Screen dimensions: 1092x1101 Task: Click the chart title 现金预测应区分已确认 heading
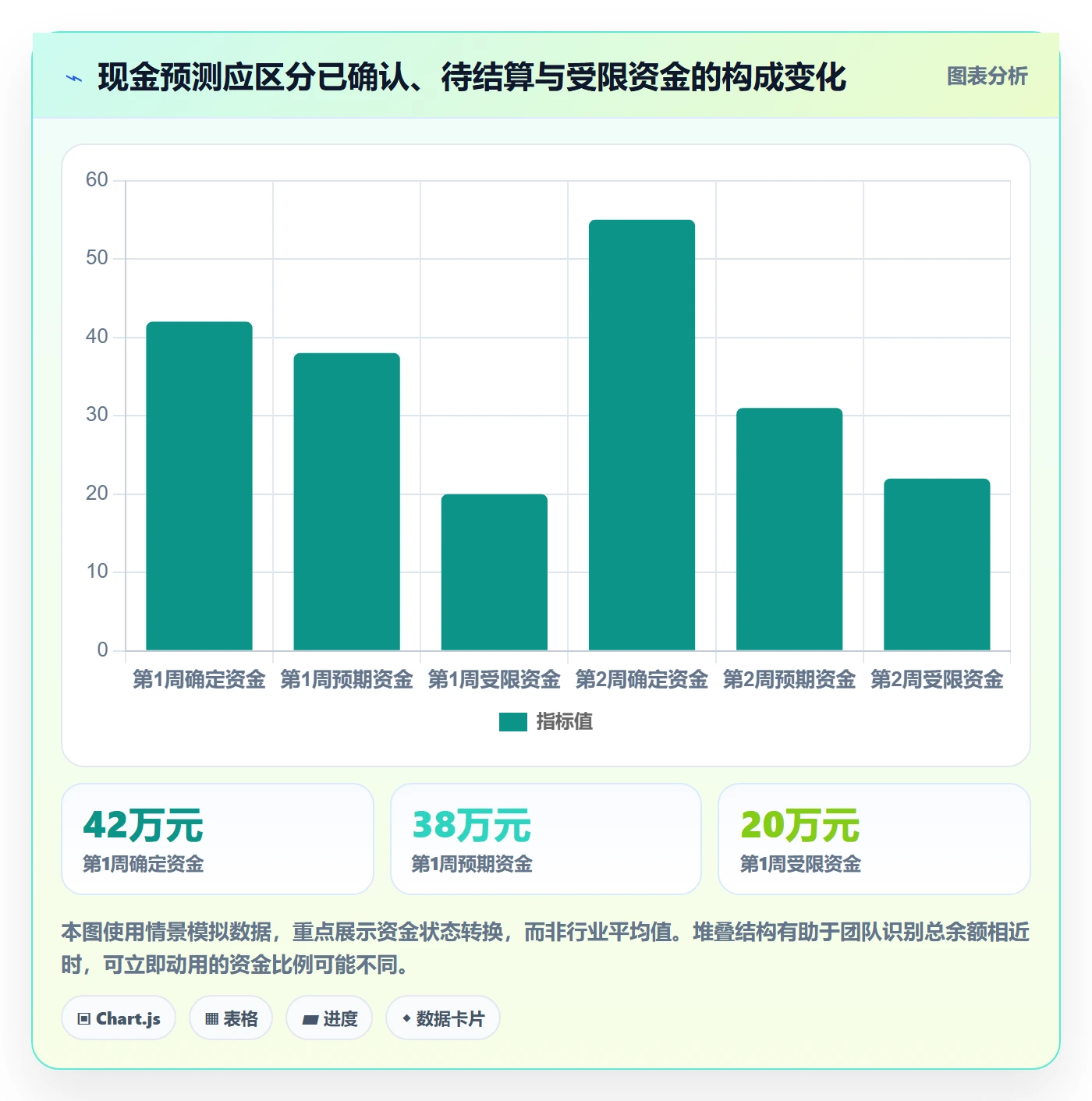pos(472,77)
